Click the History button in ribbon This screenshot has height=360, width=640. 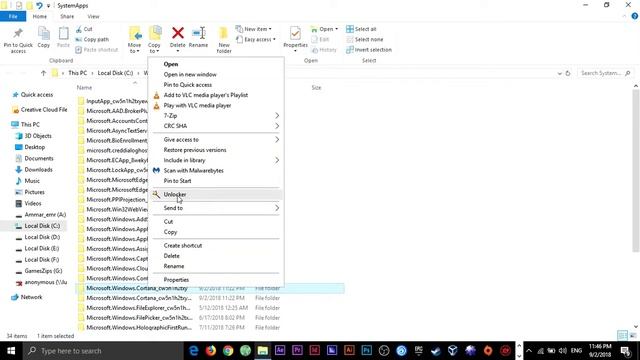click(324, 50)
